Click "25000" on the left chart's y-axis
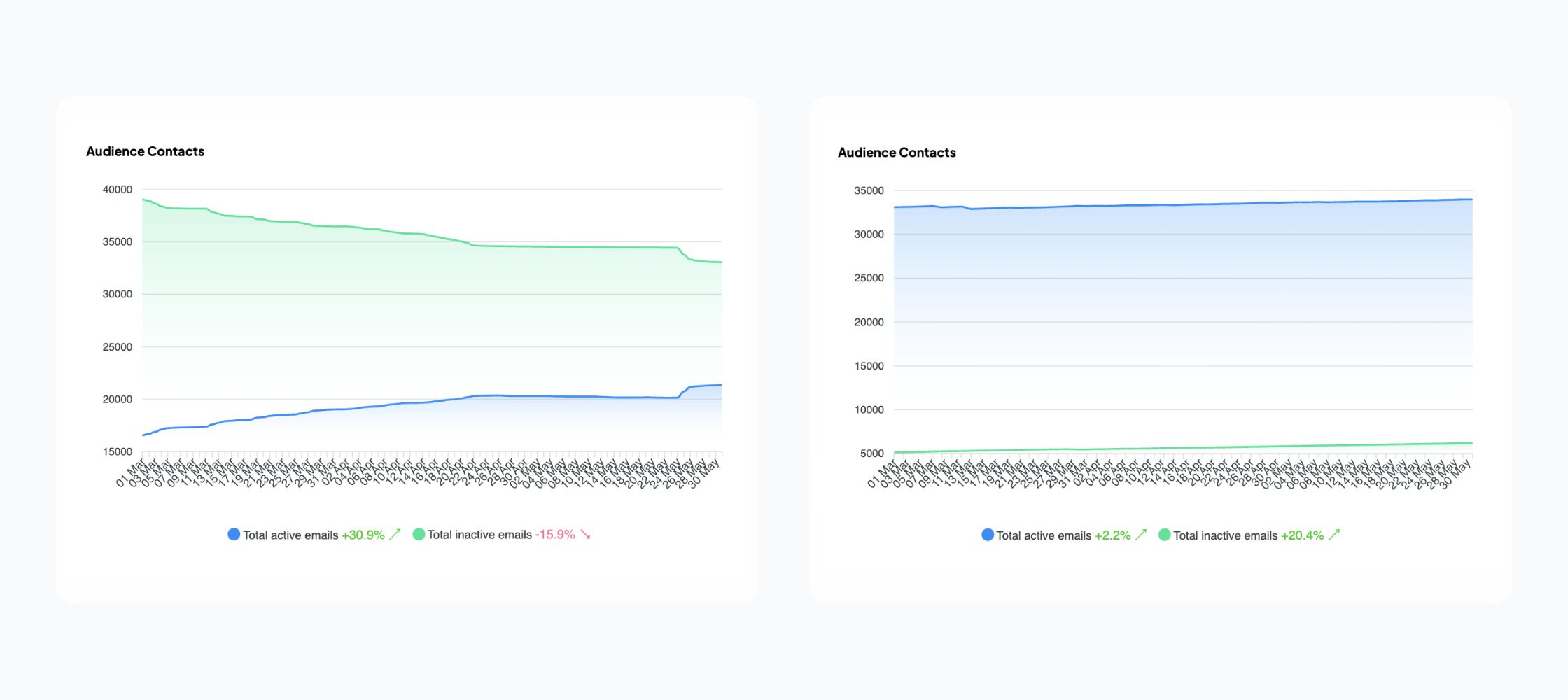Screen dimensions: 1568x700 [x=118, y=347]
